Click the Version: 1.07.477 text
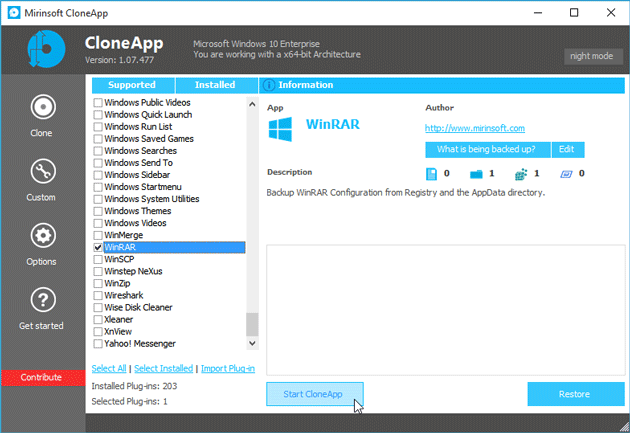 pos(119,60)
